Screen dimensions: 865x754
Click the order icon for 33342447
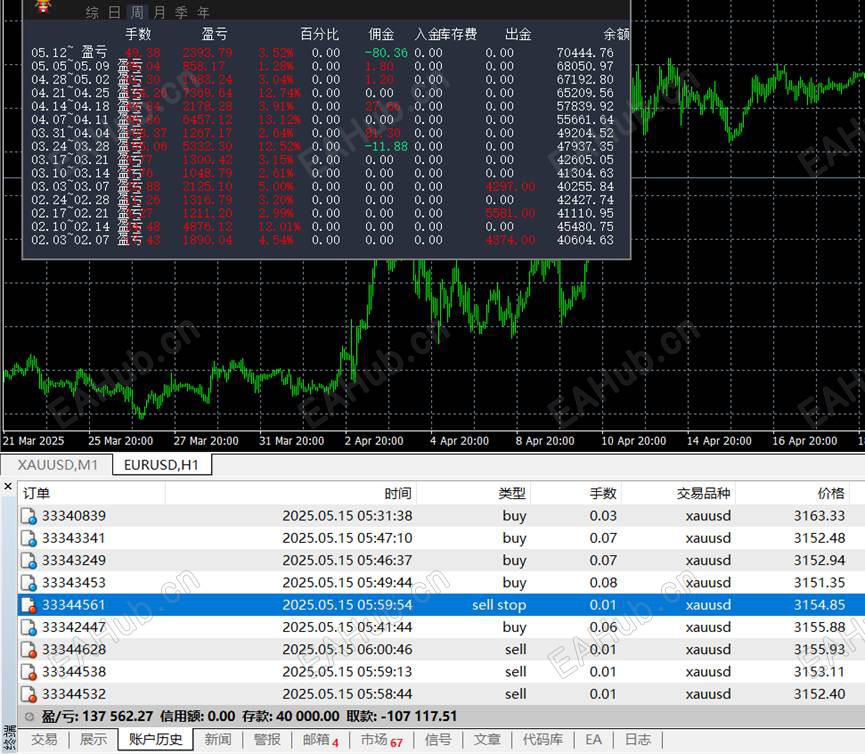tap(28, 628)
